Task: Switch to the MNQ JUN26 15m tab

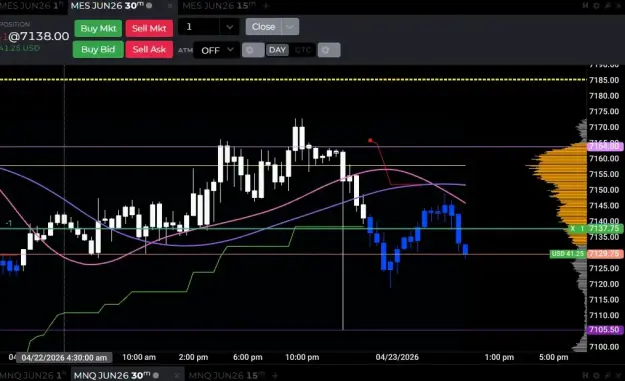Action: click(x=227, y=375)
